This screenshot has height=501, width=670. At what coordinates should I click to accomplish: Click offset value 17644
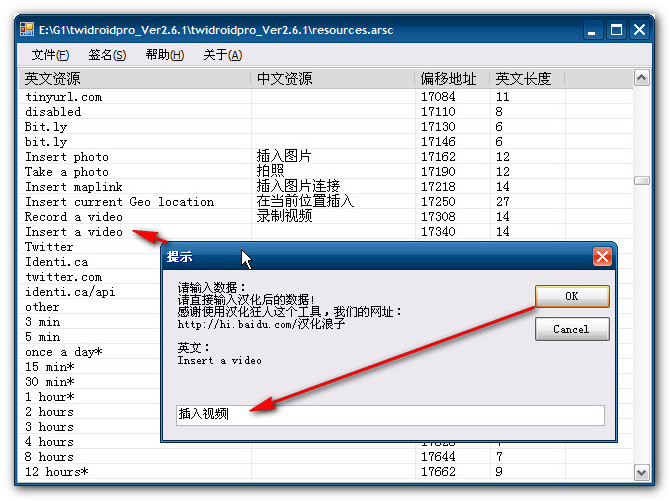(x=438, y=457)
